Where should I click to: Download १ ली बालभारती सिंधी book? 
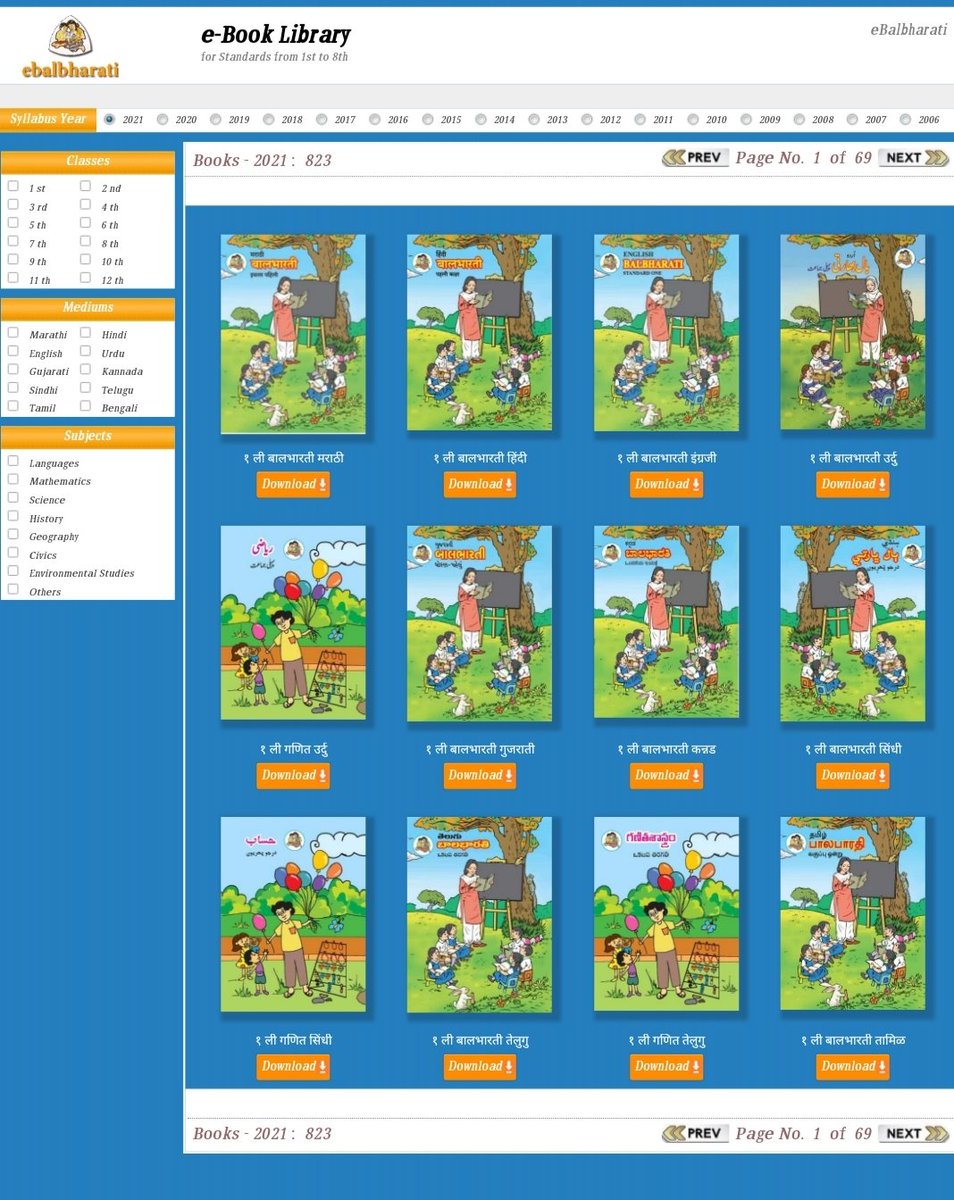coord(853,775)
